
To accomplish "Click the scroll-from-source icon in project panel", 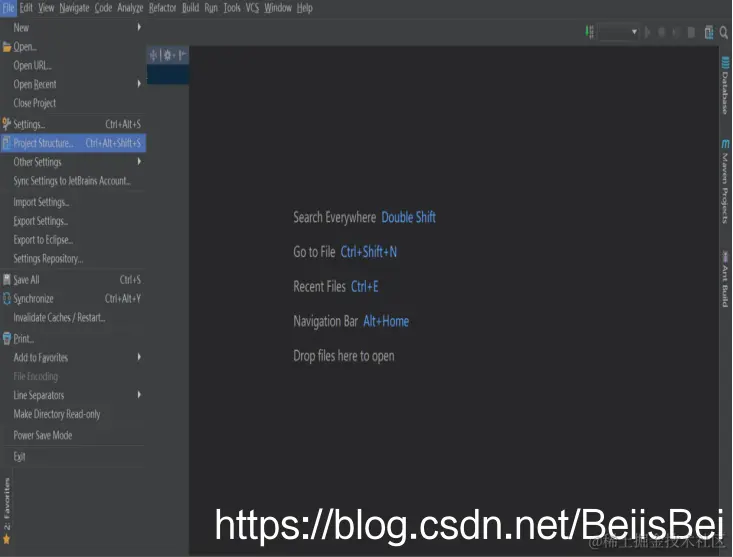I will pos(153,55).
